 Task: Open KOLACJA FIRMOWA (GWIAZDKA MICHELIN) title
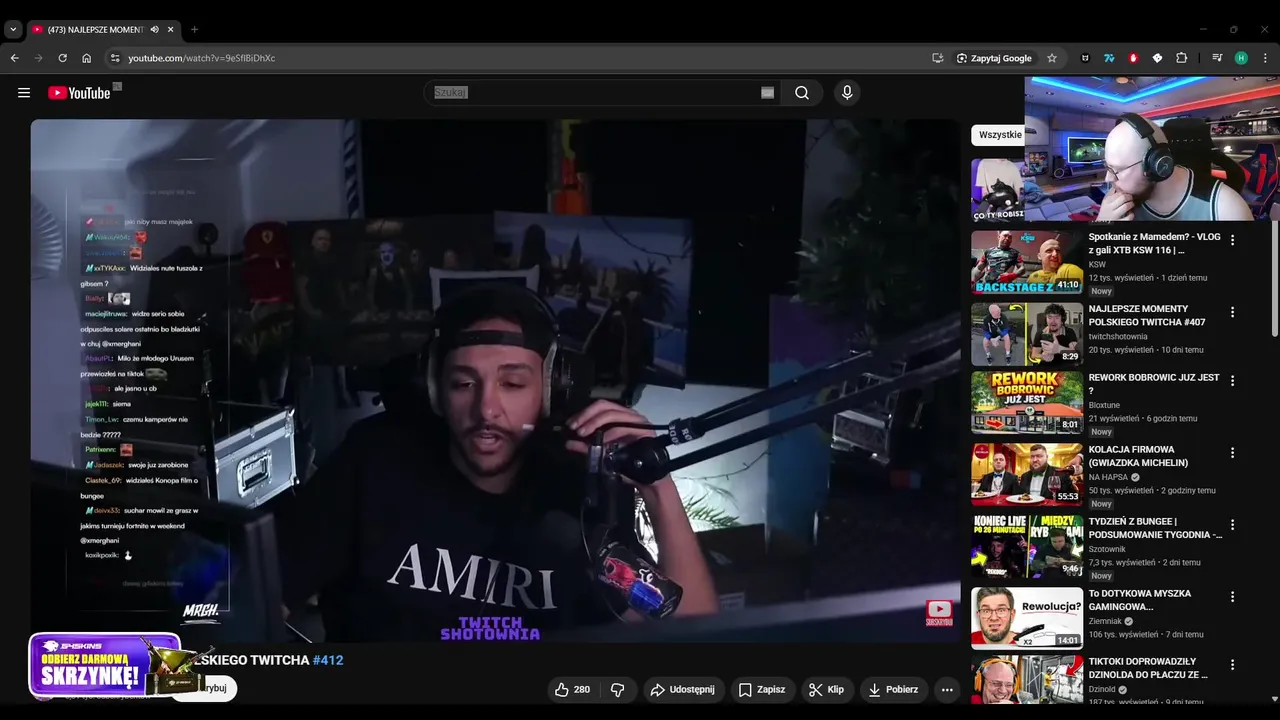coord(1139,456)
